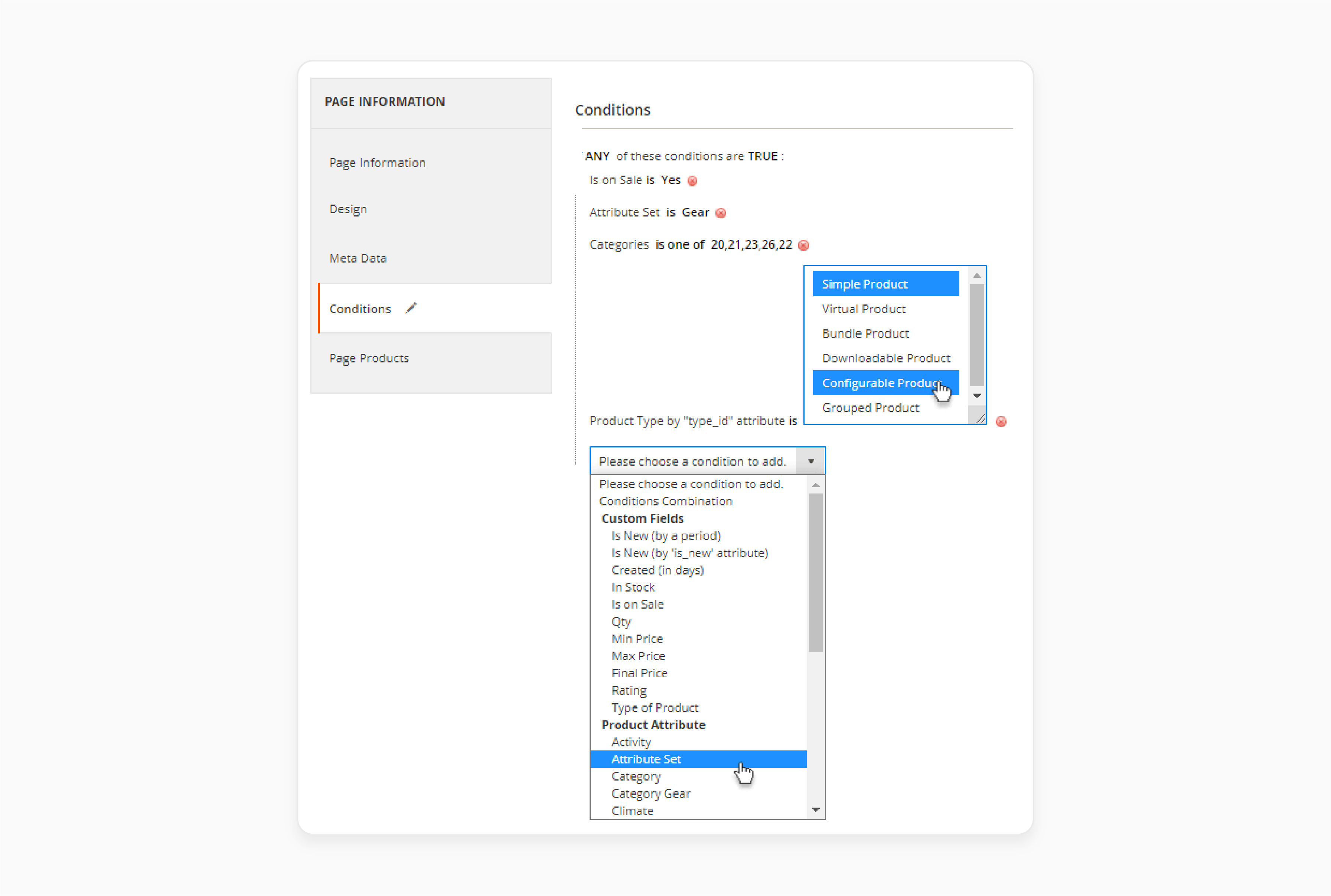Edit the 'Yes' value of Is on Sale
This screenshot has height=896, width=1331.
pos(671,180)
